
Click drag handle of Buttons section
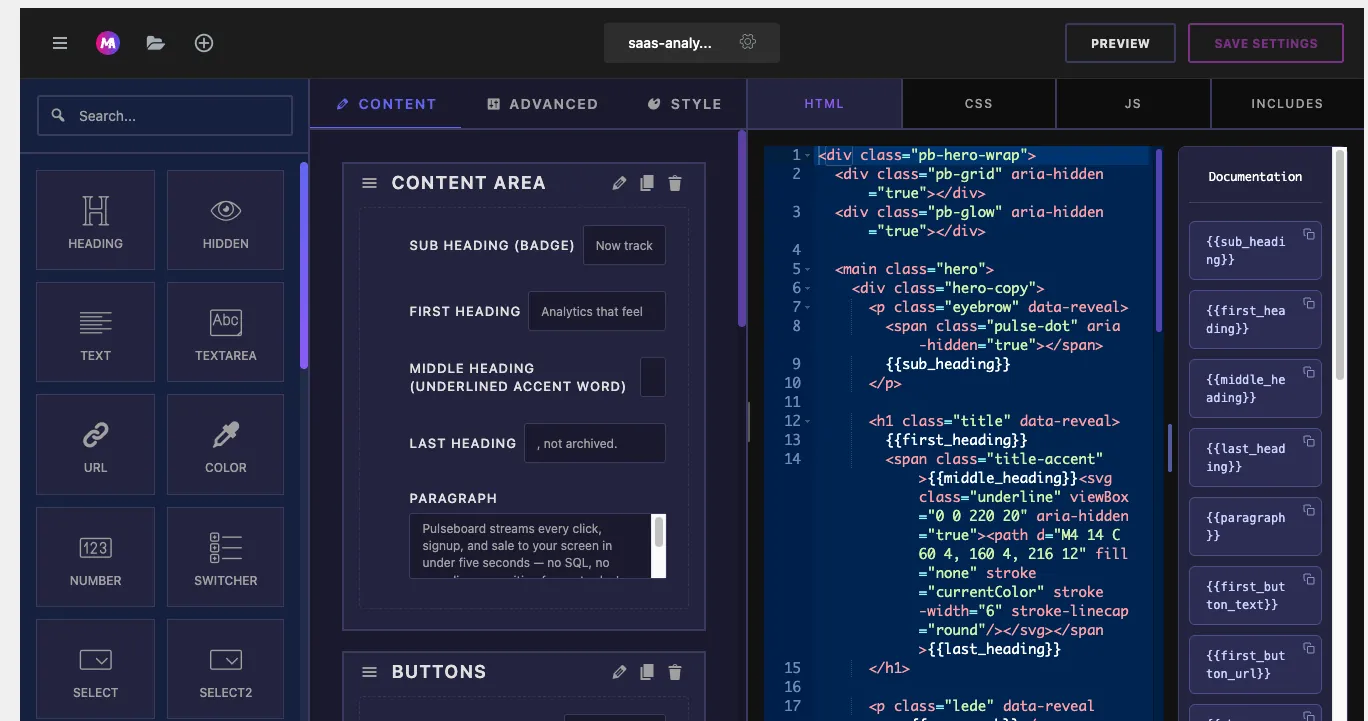pos(369,672)
